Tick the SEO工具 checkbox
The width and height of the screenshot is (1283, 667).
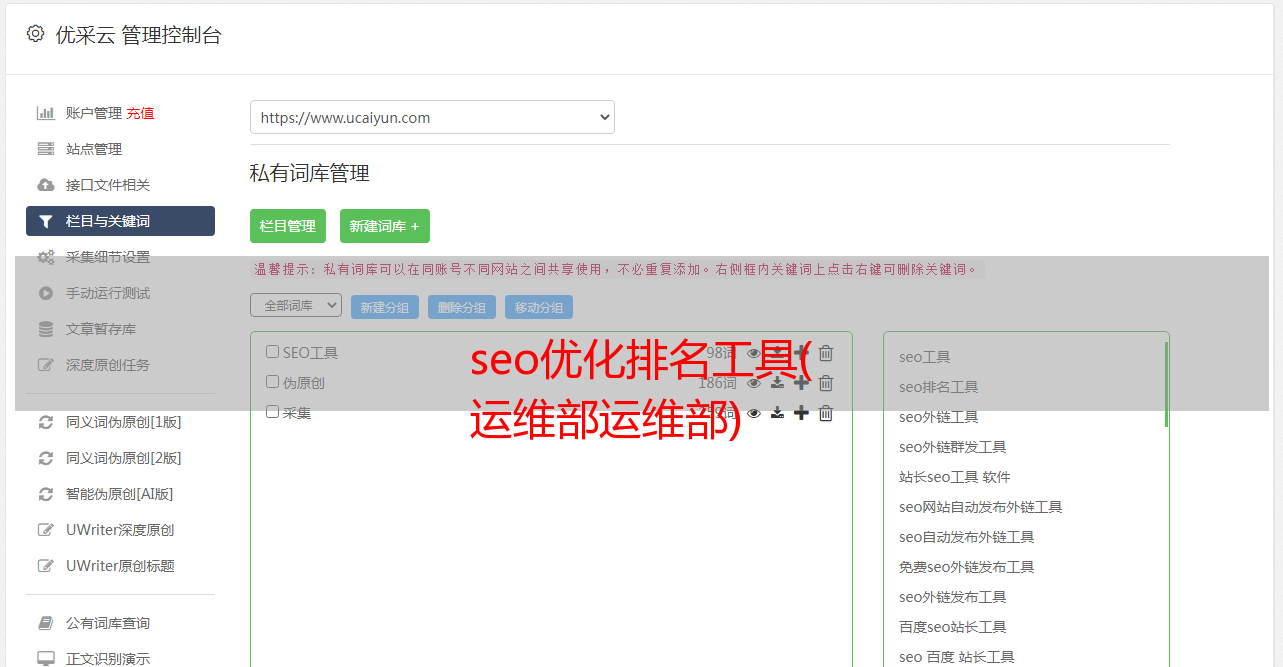pyautogui.click(x=272, y=352)
